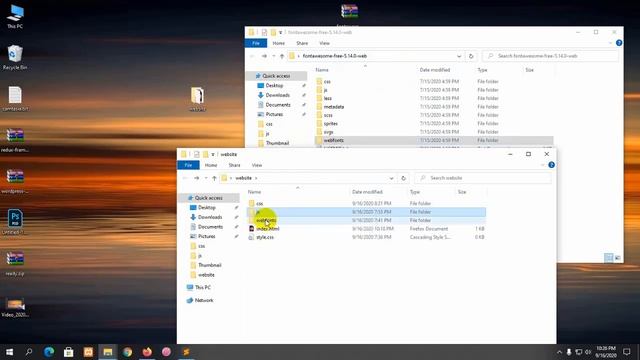Launch Microsoft Edge from taskbar

click(x=49, y=352)
